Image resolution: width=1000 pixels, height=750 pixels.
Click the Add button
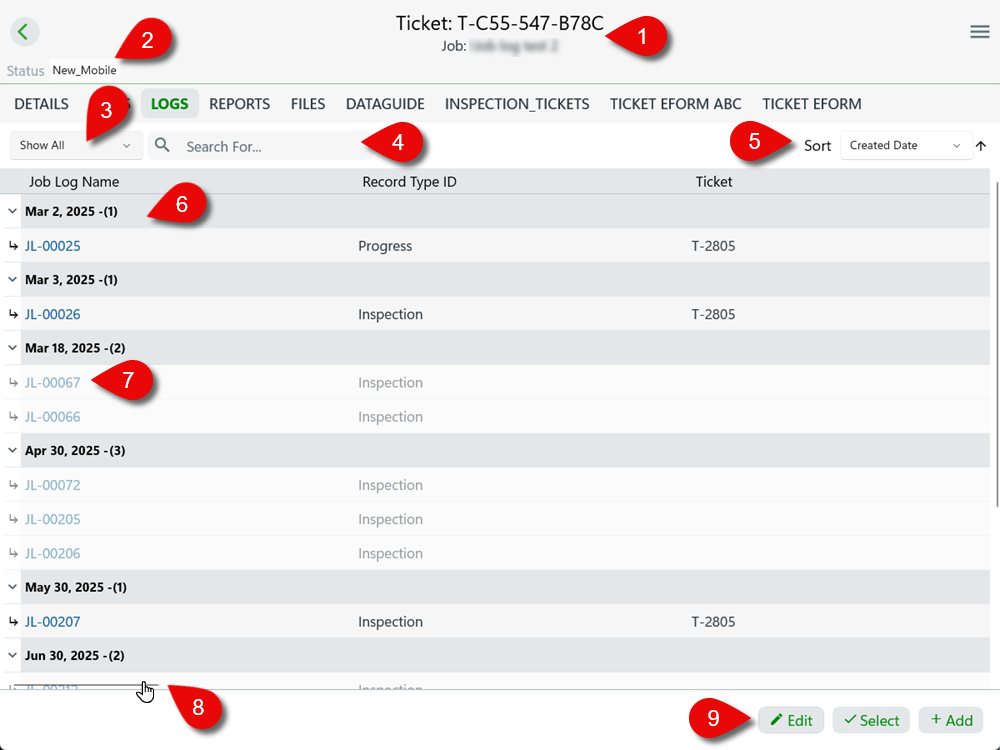[951, 720]
